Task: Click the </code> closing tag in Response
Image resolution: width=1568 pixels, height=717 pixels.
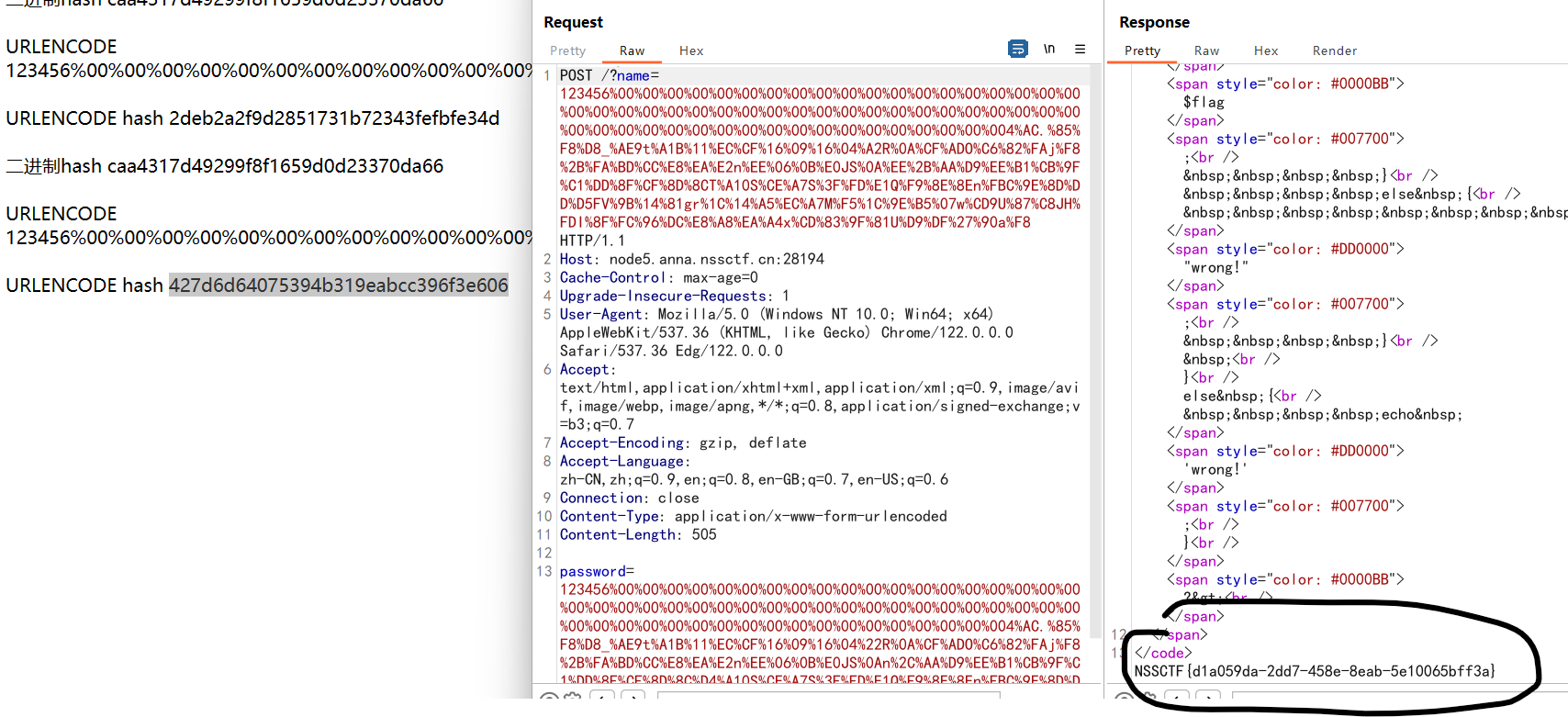Action: point(1163,653)
